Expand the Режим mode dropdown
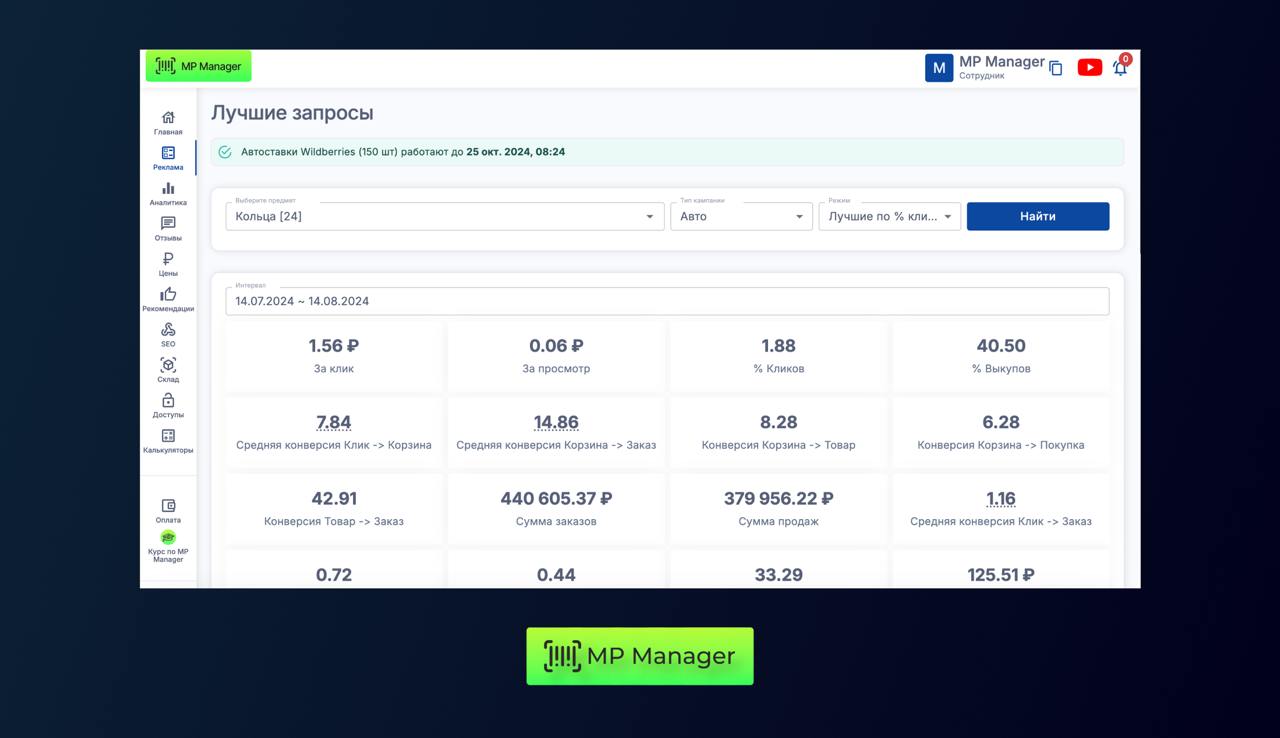The height and width of the screenshot is (738, 1280). [x=889, y=216]
